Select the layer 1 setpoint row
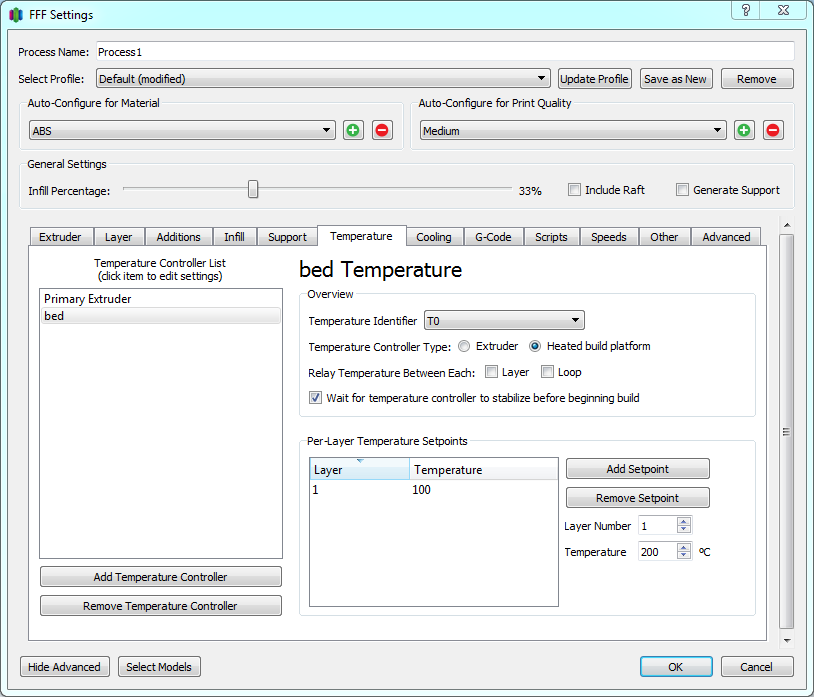 tap(433, 489)
